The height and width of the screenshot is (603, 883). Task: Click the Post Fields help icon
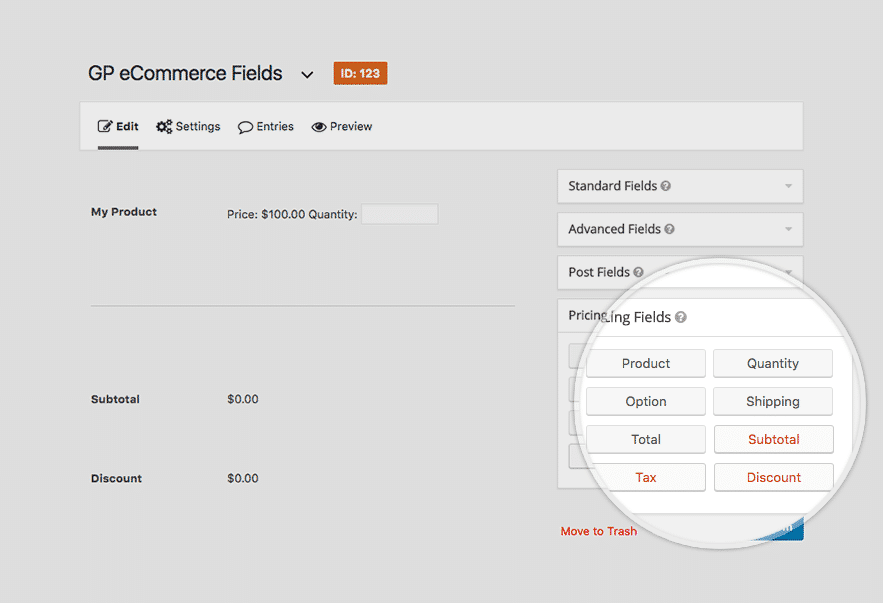[x=638, y=272]
